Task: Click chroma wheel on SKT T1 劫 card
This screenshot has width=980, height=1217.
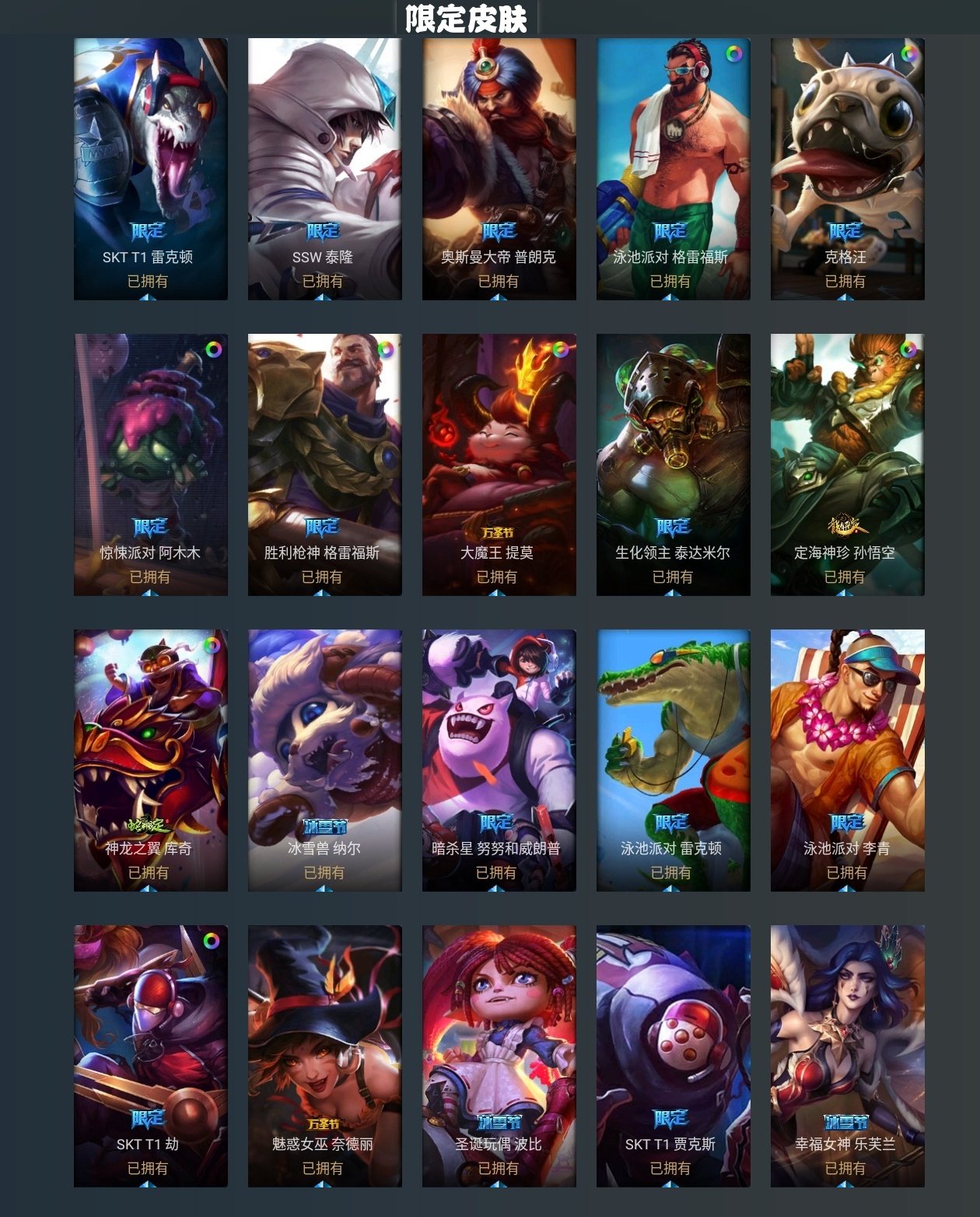Action: 211,941
